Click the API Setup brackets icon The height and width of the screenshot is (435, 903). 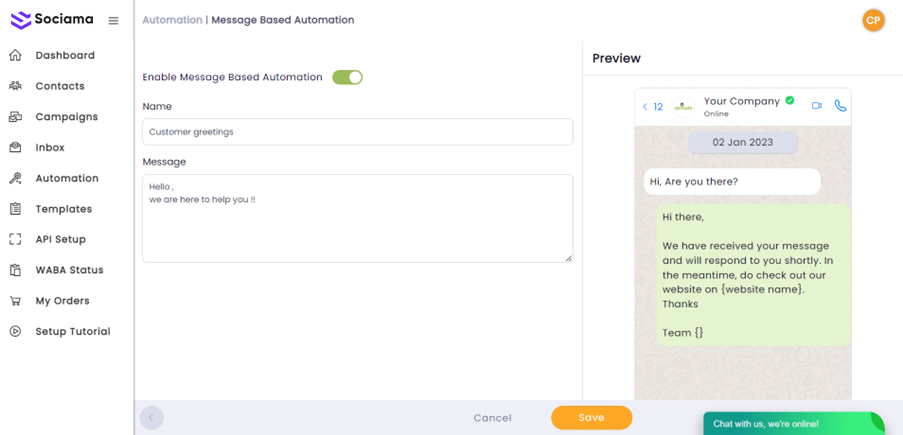(15, 240)
